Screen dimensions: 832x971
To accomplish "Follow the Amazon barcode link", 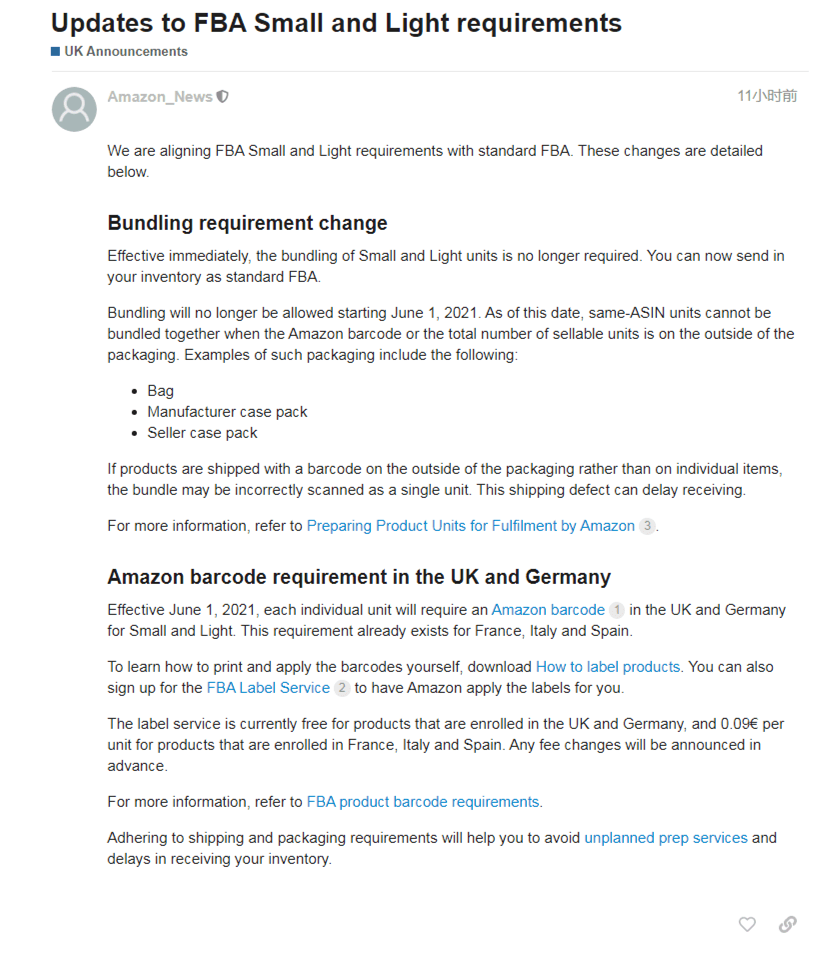I will pyautogui.click(x=548, y=610).
